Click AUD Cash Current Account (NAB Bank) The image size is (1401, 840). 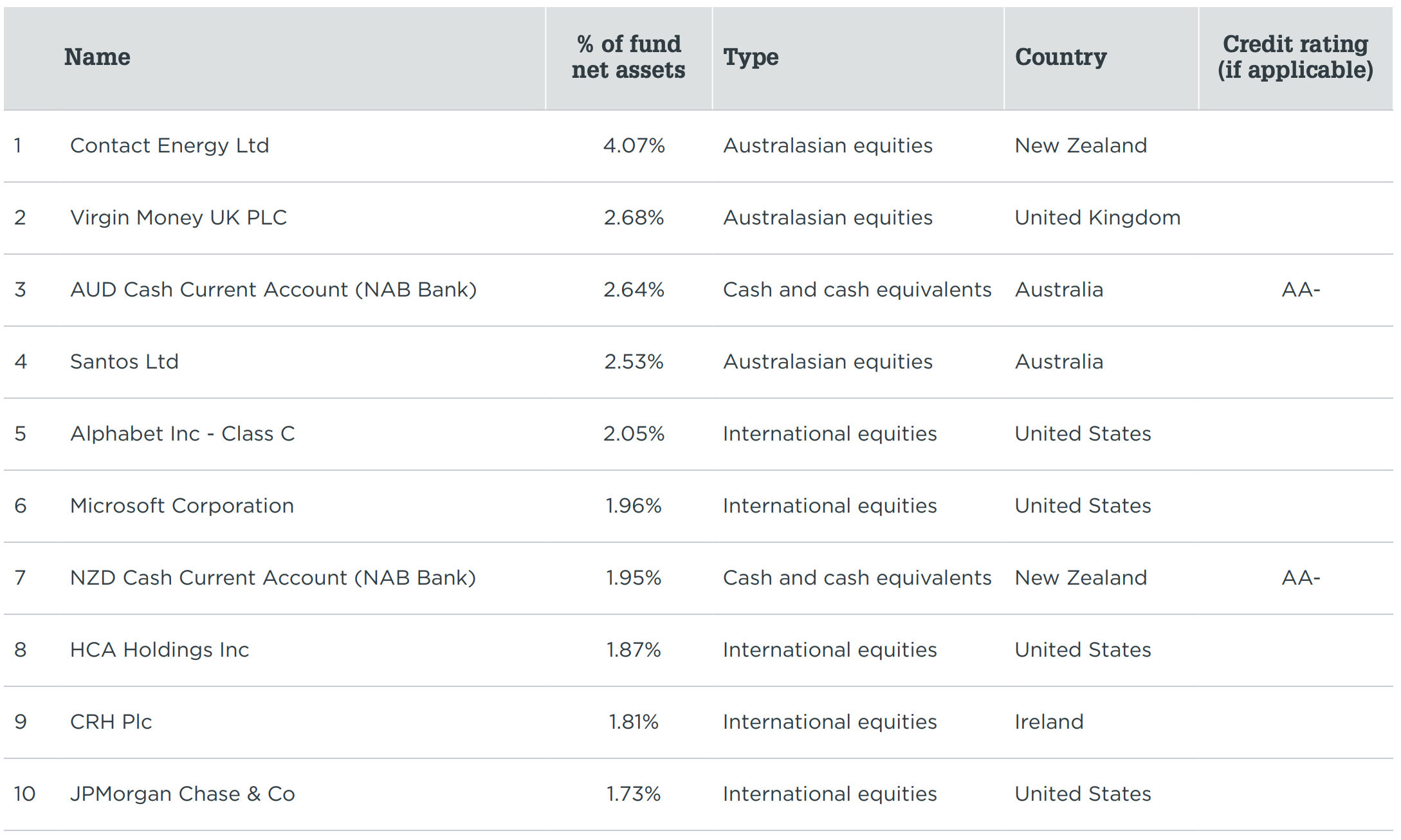point(273,290)
